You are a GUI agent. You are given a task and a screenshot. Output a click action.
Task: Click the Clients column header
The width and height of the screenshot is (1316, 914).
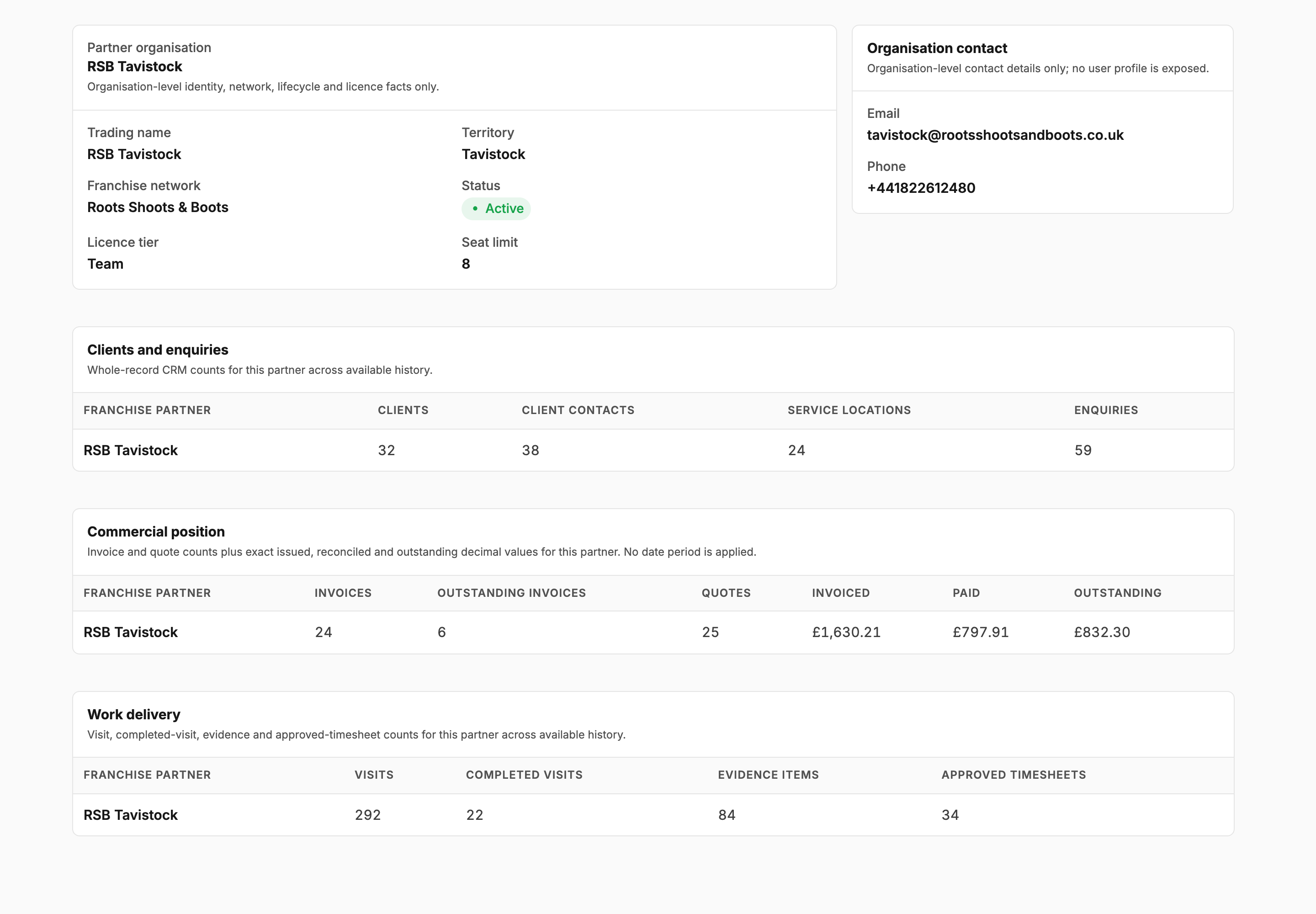click(403, 410)
